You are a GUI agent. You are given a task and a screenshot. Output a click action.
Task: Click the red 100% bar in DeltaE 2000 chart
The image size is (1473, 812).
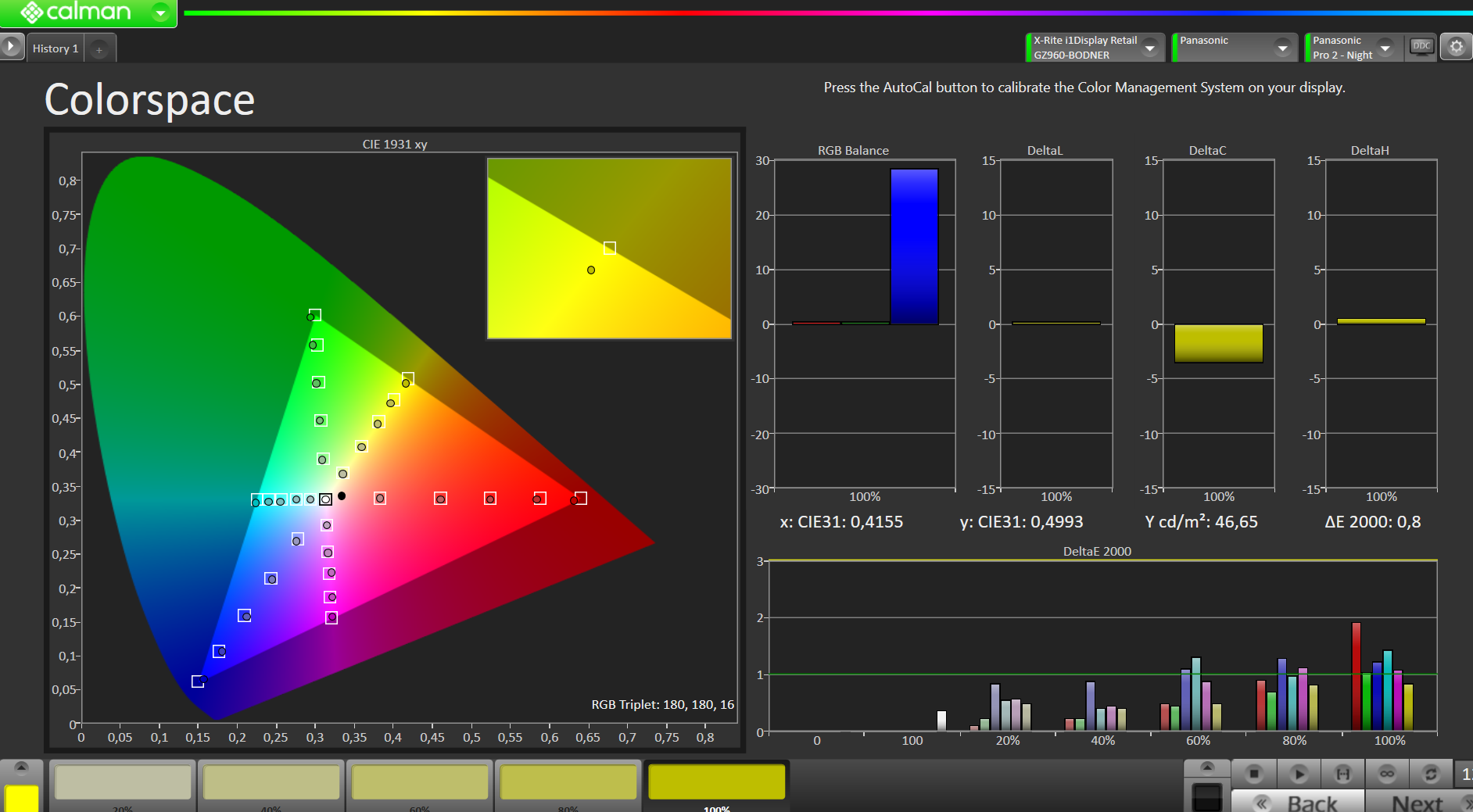click(x=1357, y=677)
